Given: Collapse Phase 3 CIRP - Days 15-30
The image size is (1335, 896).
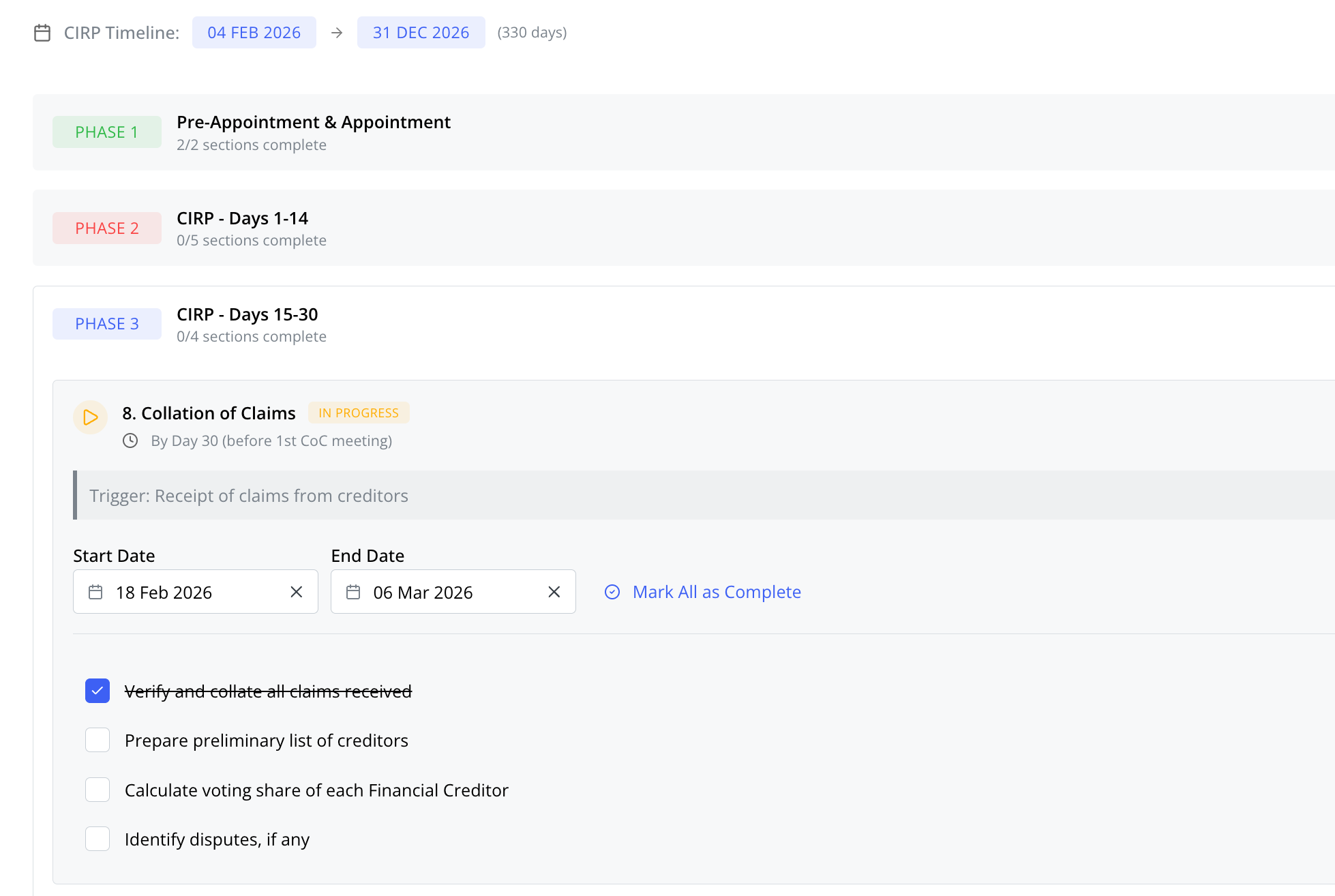Looking at the screenshot, I should 684,324.
